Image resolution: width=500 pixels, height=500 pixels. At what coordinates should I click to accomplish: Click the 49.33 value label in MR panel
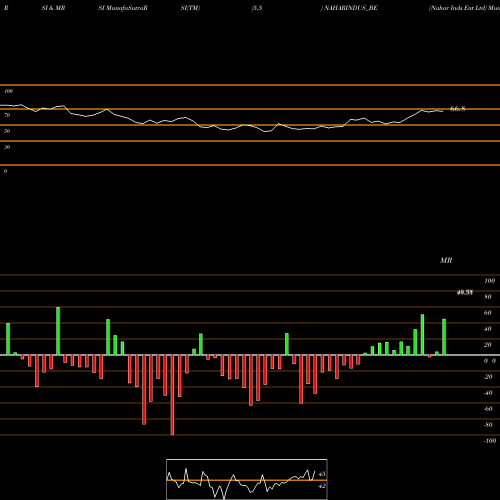coord(465,293)
